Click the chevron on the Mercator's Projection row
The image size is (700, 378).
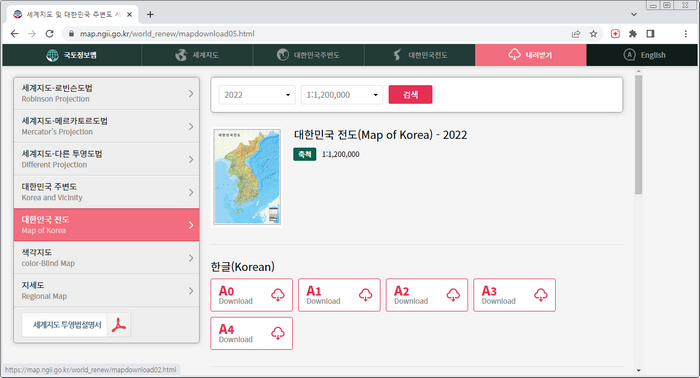(x=191, y=127)
